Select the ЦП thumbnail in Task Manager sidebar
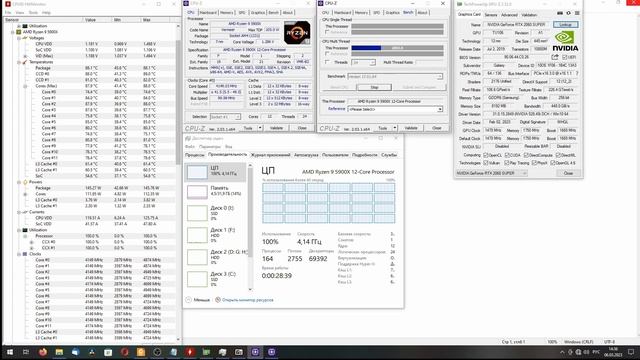This screenshot has height=360, width=640. pos(197,172)
